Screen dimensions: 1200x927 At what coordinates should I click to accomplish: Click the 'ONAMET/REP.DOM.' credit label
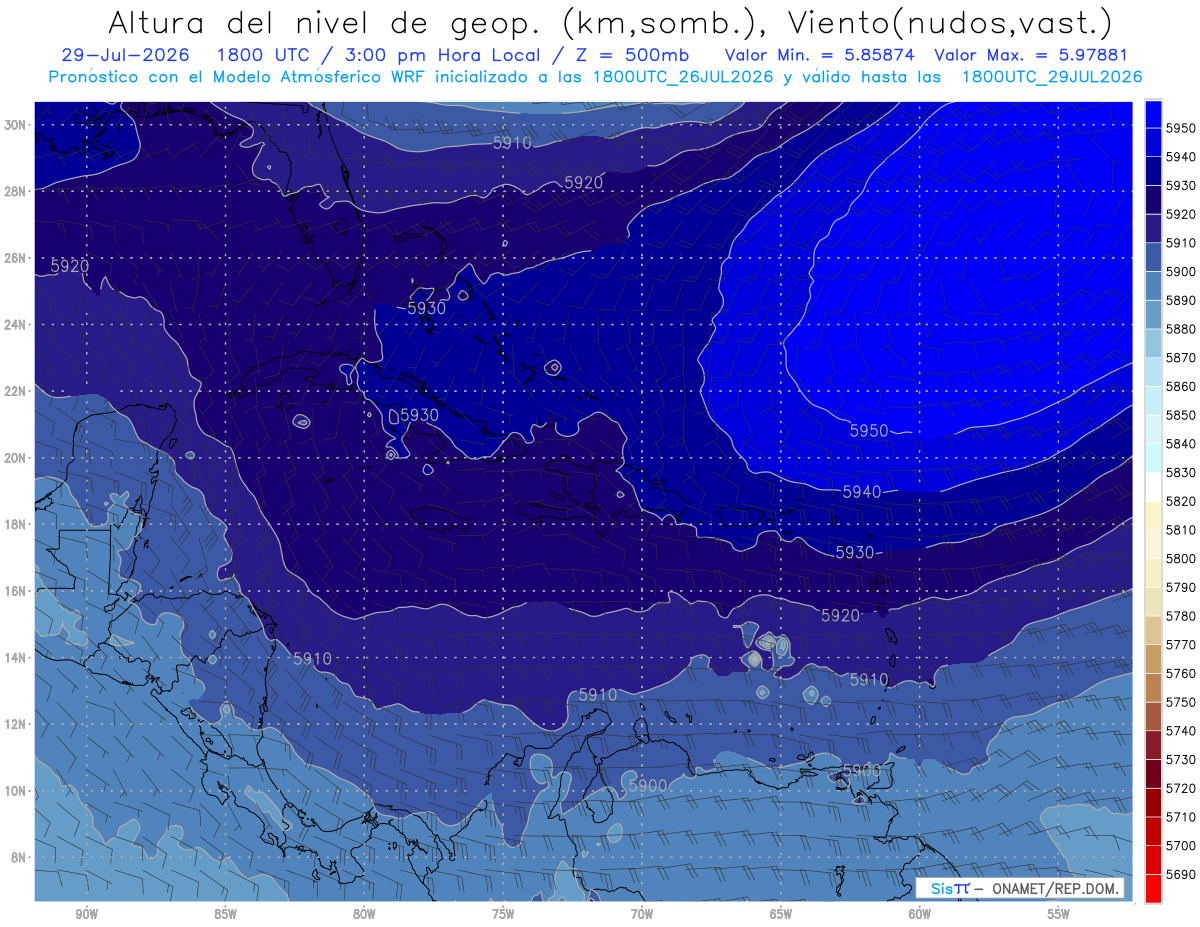1054,889
